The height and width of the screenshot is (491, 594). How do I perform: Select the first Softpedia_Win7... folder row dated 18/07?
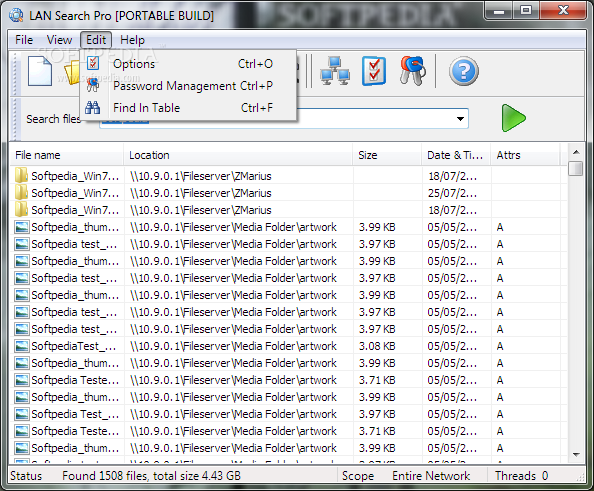point(288,176)
